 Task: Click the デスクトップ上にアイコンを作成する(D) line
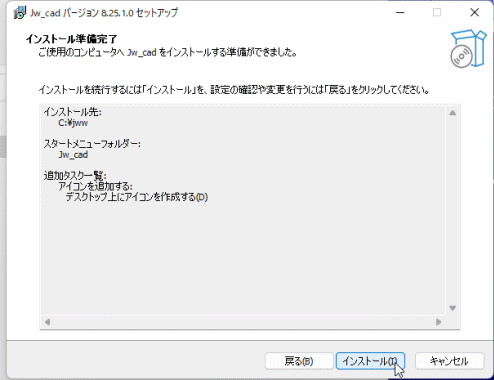pos(137,197)
